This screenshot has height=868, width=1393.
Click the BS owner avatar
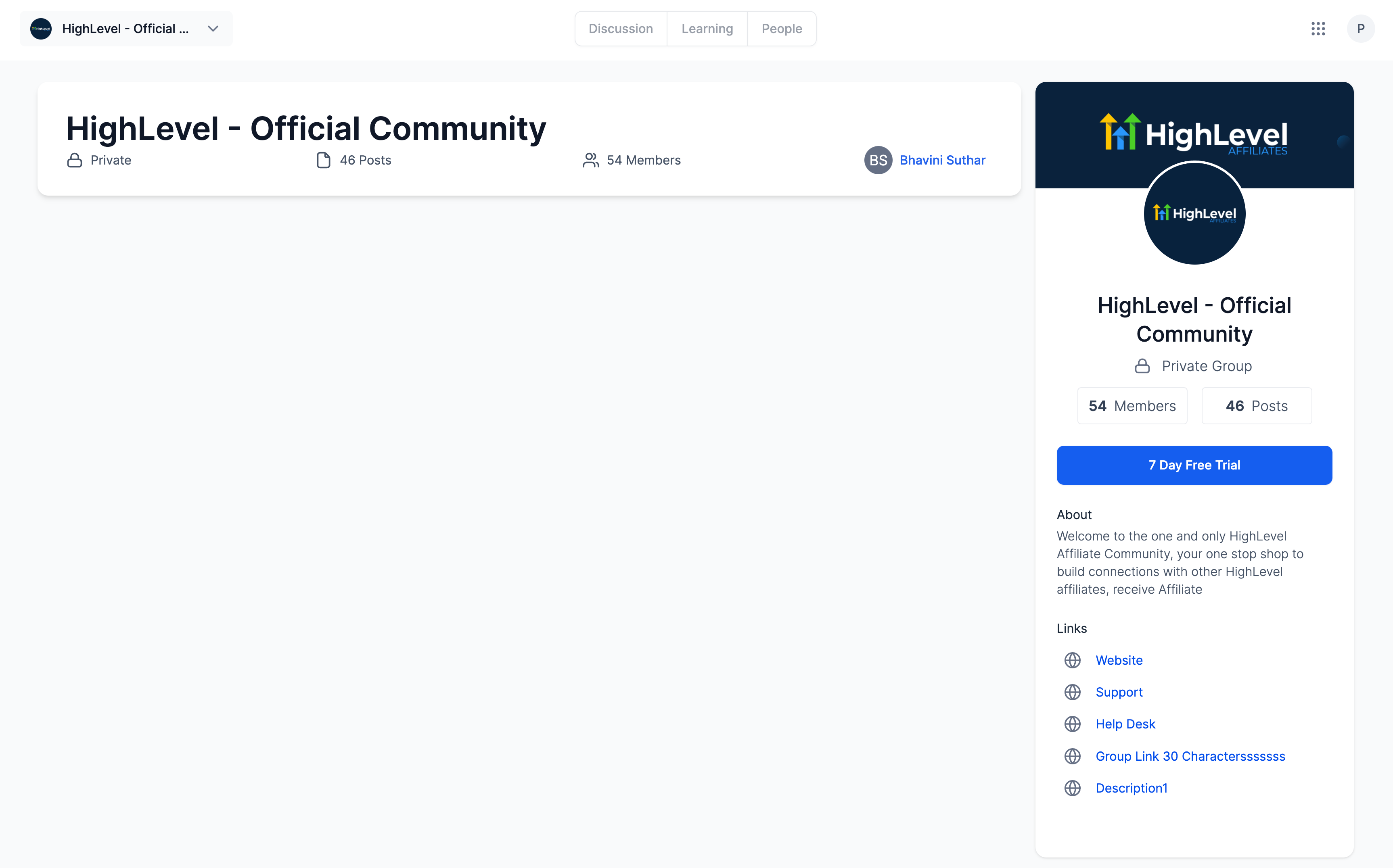[x=878, y=160]
